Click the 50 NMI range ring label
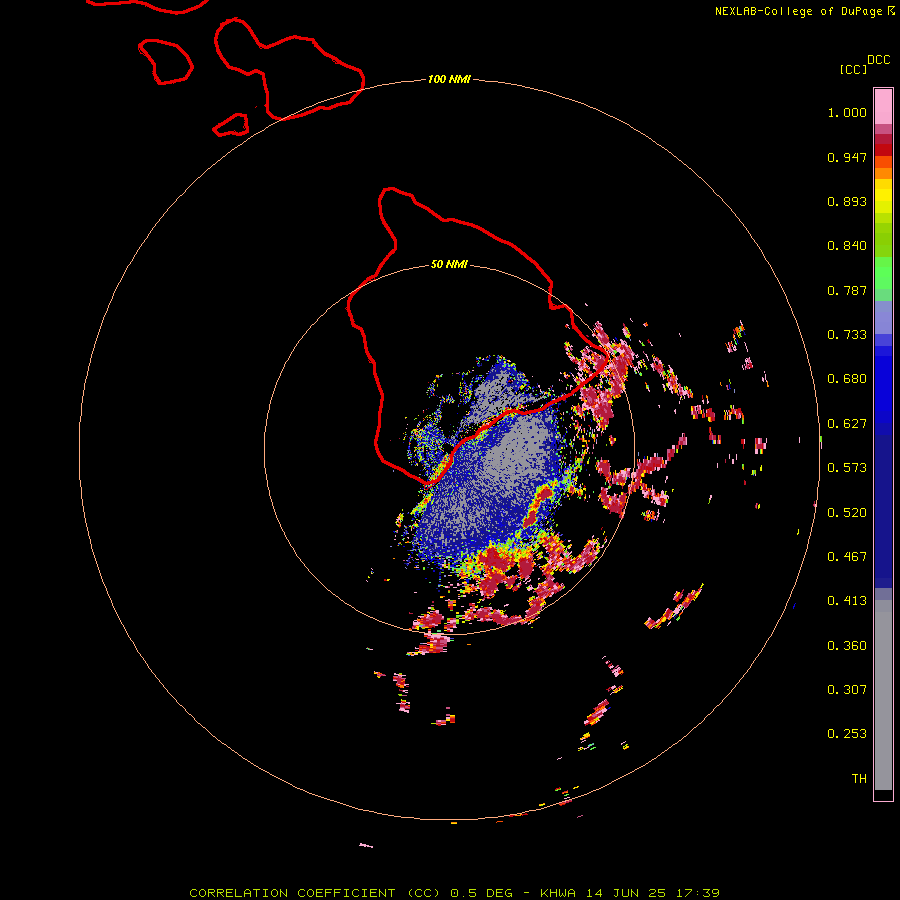 click(x=449, y=264)
